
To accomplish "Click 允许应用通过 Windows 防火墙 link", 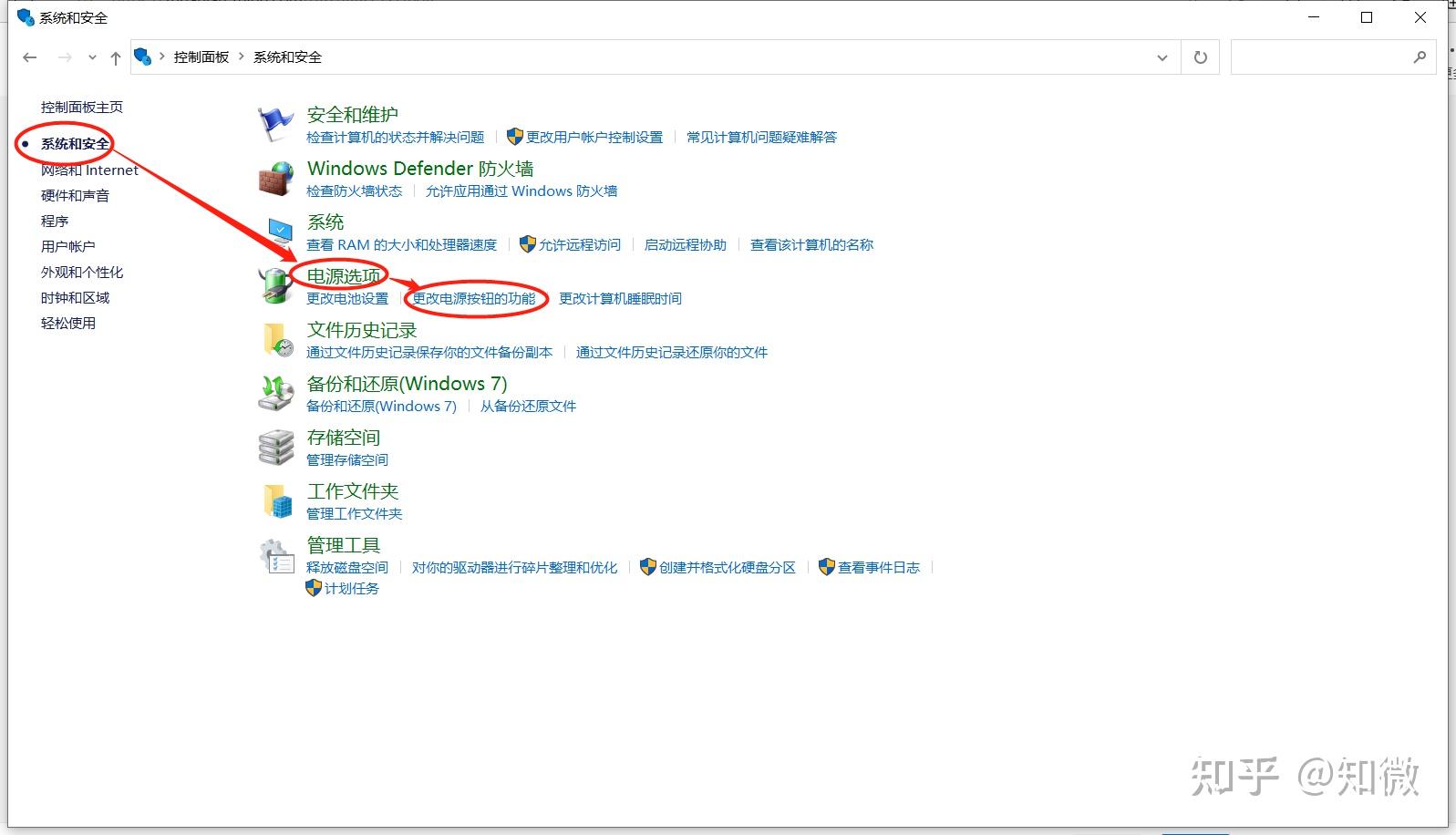I will (521, 191).
